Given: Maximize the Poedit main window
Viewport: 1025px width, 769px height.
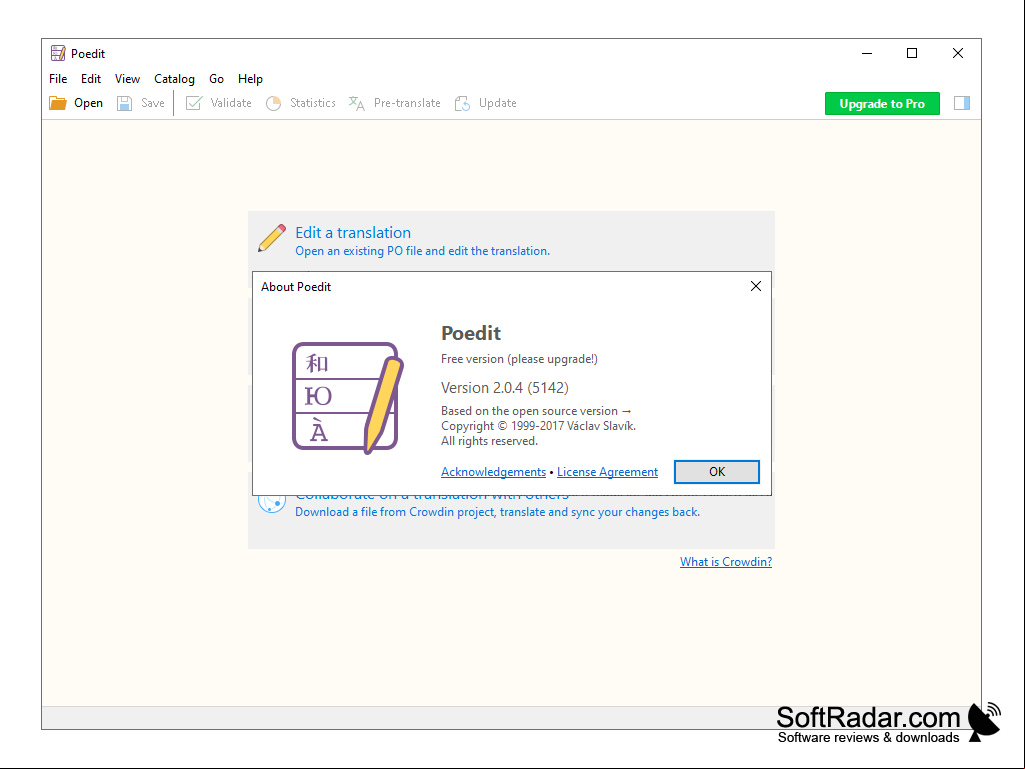Looking at the screenshot, I should [x=912, y=53].
